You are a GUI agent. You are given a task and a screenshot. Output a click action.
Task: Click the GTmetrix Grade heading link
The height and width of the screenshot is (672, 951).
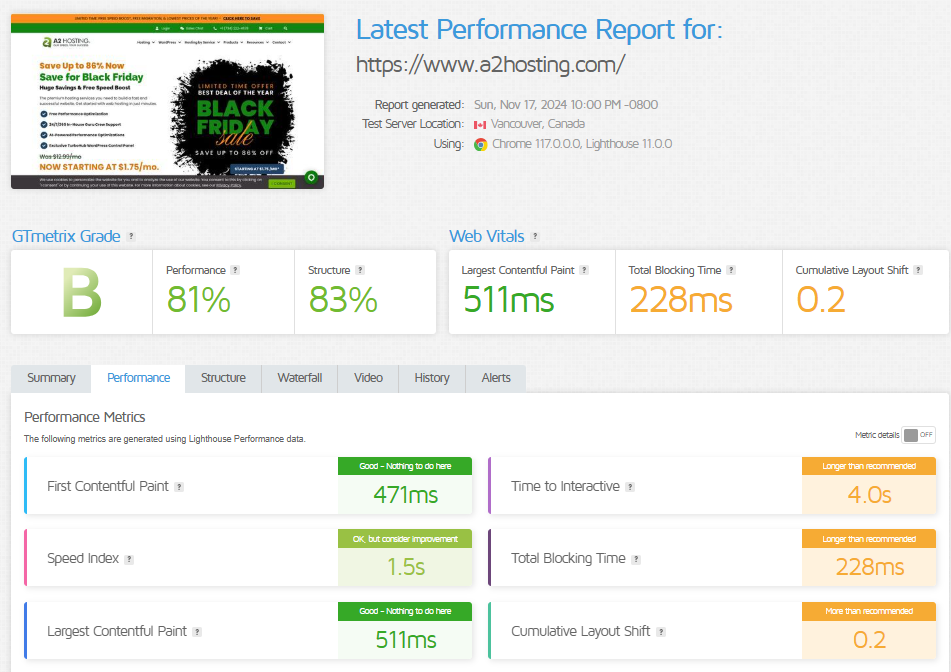66,237
